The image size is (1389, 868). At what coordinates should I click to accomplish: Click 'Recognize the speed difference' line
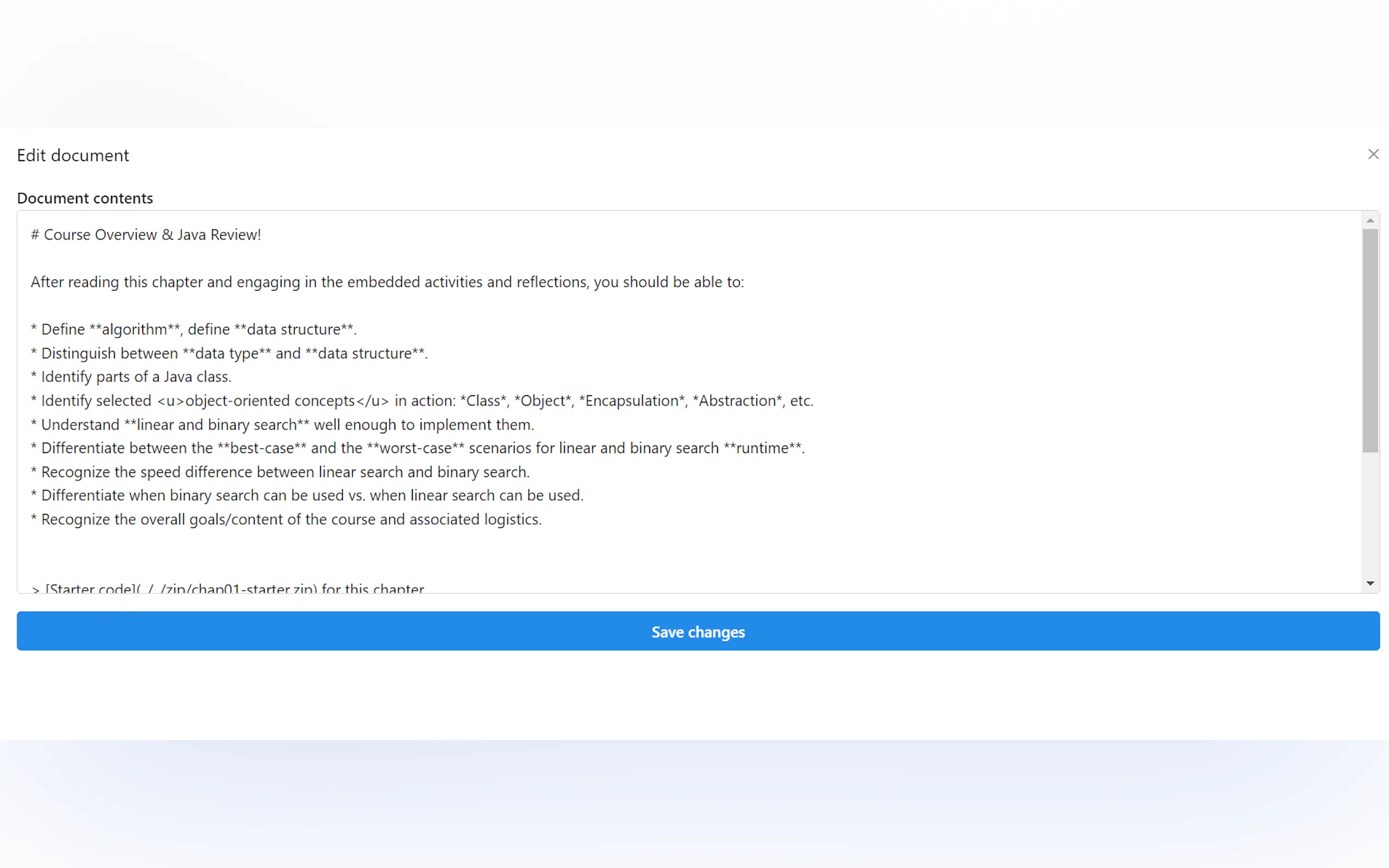[285, 472]
